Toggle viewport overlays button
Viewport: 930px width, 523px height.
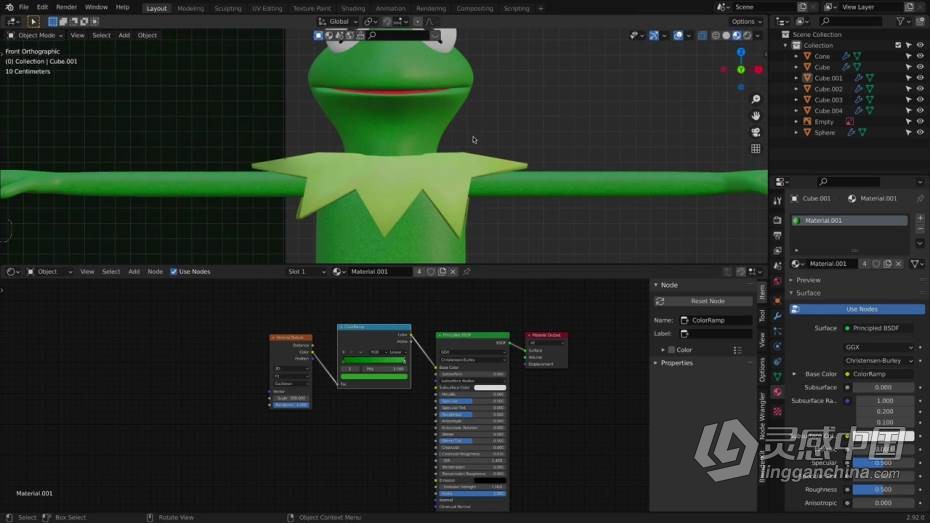click(678, 36)
